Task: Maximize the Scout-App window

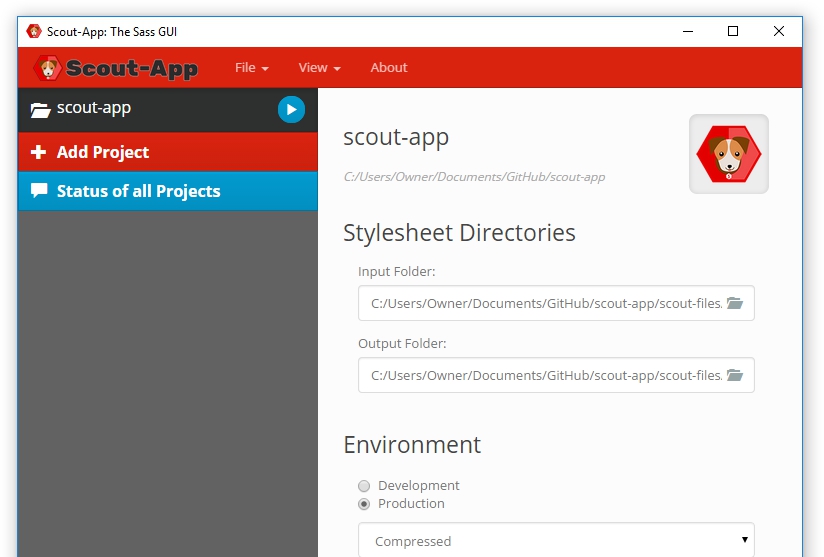Action: (x=733, y=32)
